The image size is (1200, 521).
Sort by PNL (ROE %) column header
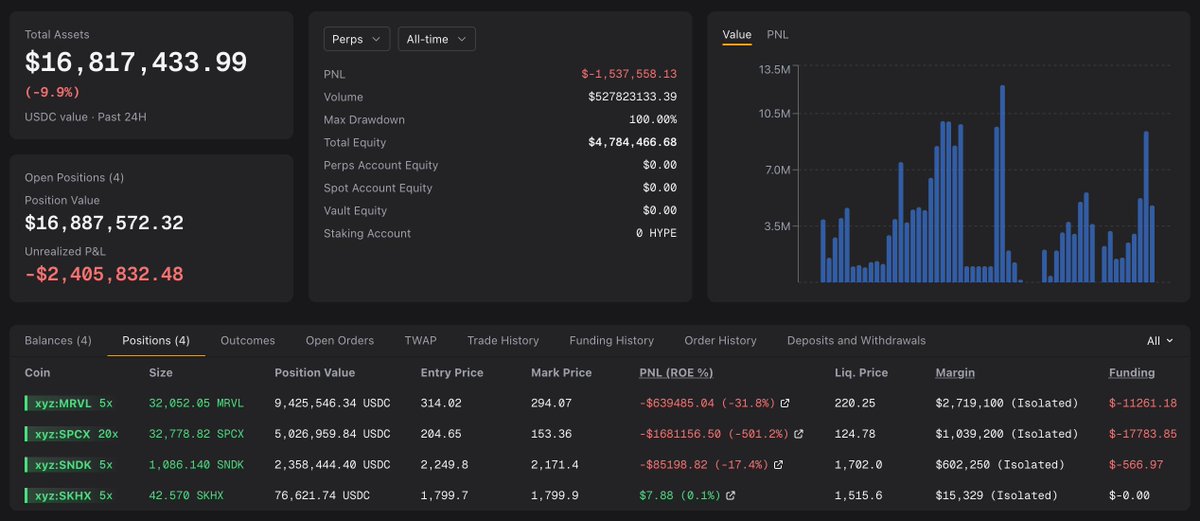point(676,373)
